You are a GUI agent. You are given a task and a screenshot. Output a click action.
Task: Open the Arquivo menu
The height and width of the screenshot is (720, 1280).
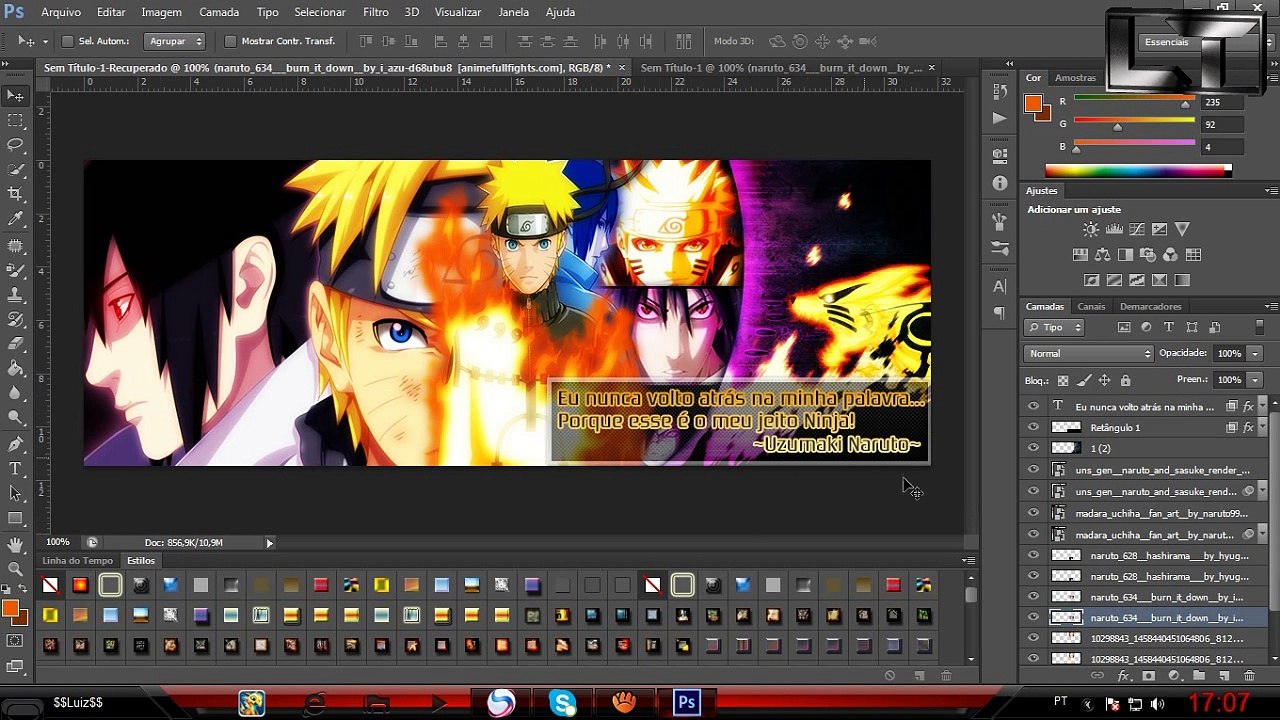(x=61, y=12)
